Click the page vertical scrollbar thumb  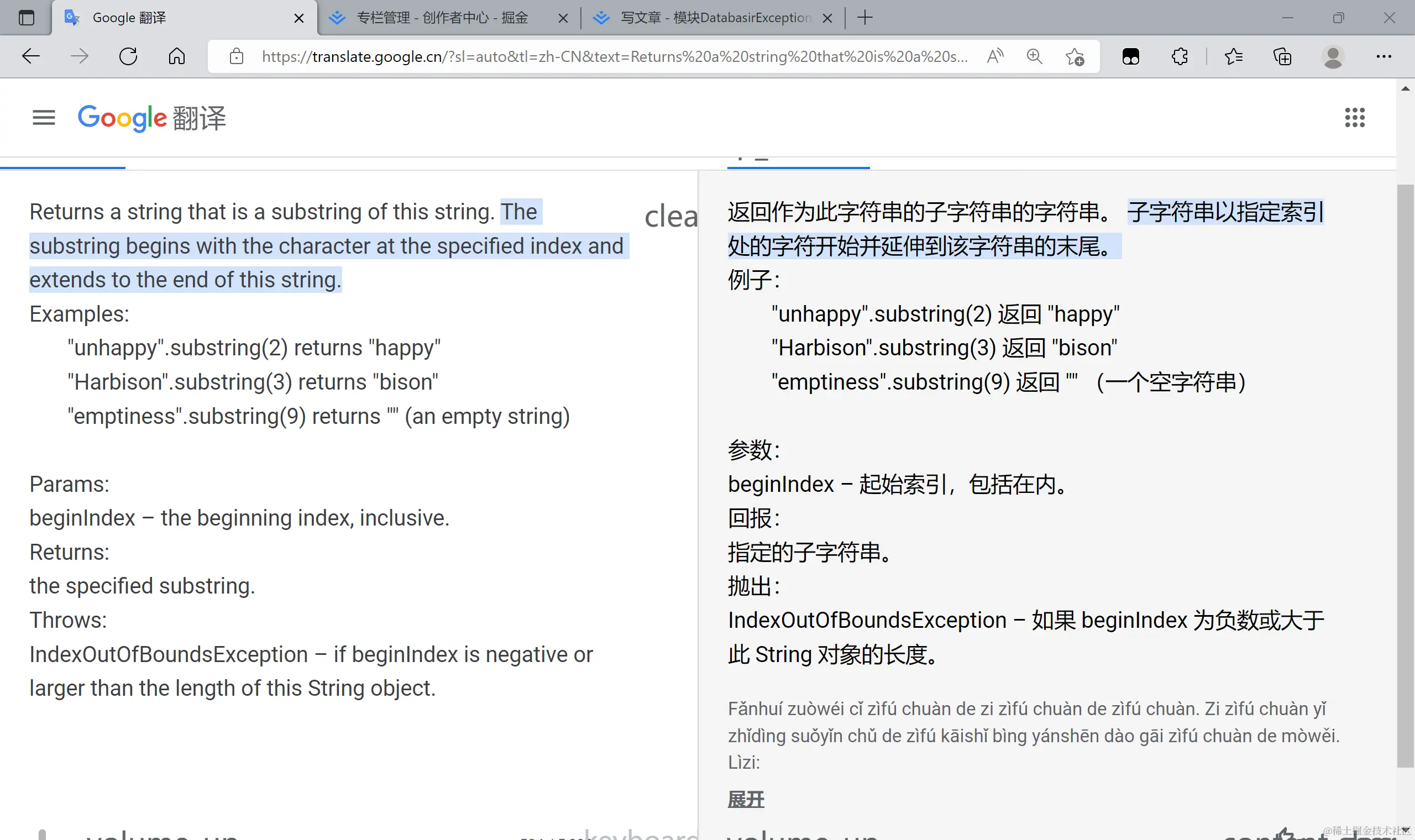(x=1405, y=475)
